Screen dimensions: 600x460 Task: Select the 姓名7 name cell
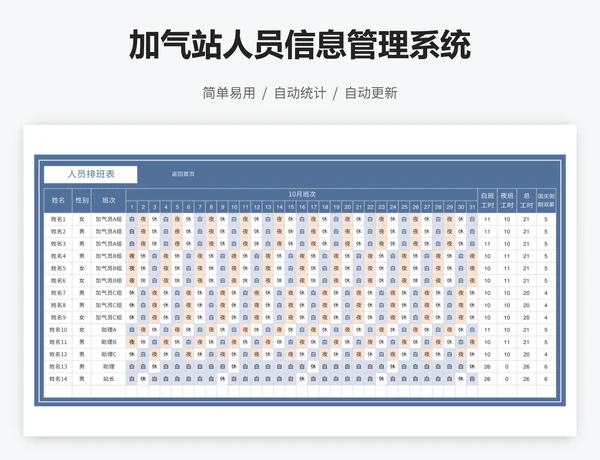pos(58,293)
